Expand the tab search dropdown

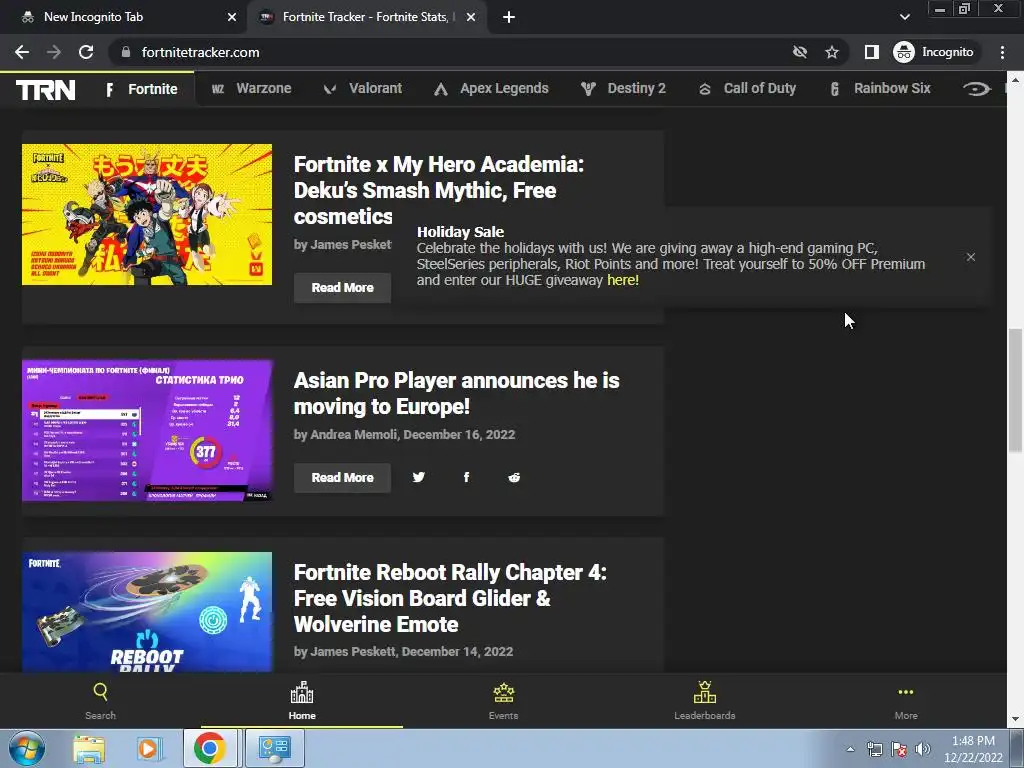coord(904,17)
